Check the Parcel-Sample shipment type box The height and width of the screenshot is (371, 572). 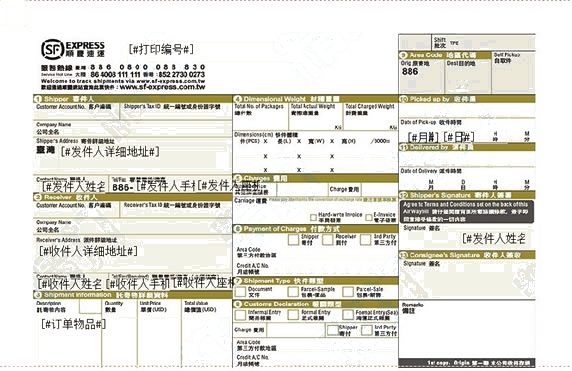click(x=293, y=292)
